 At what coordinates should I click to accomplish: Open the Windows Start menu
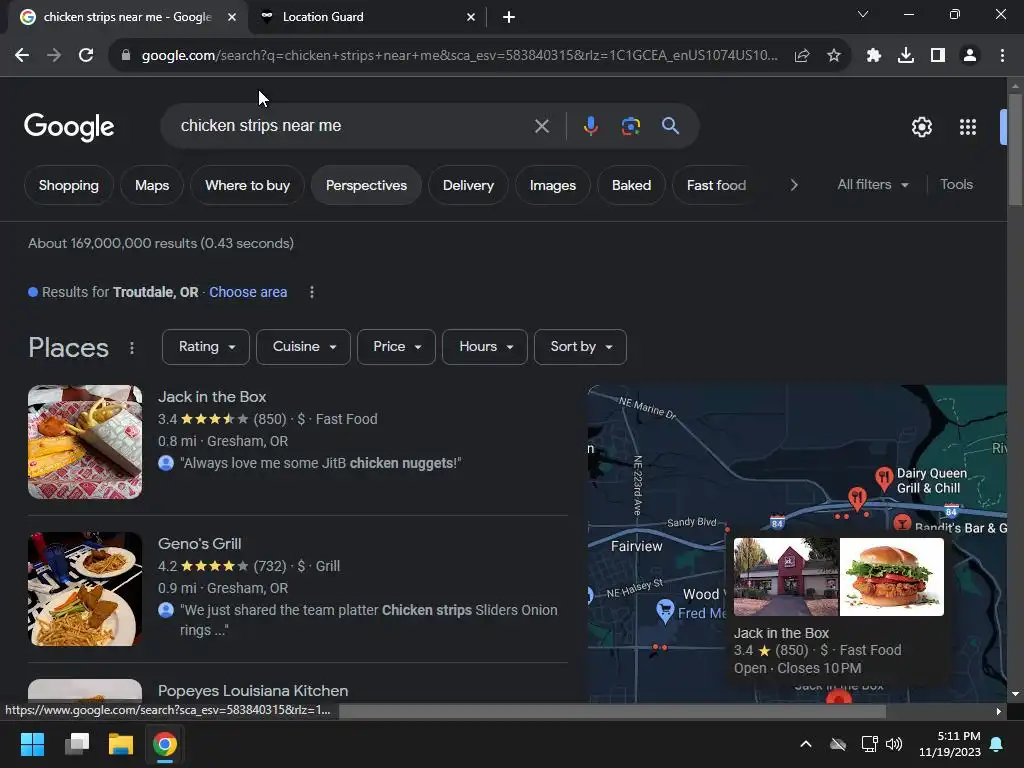[32, 744]
